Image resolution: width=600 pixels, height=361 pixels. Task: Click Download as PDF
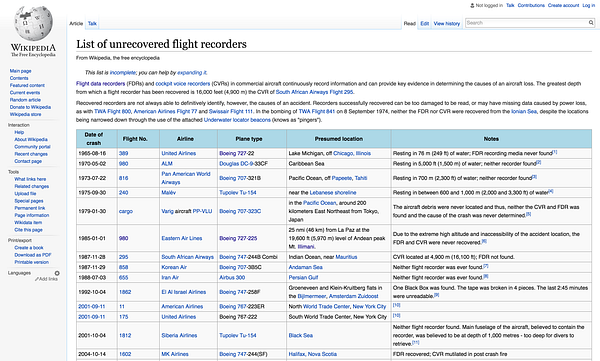click(x=33, y=255)
